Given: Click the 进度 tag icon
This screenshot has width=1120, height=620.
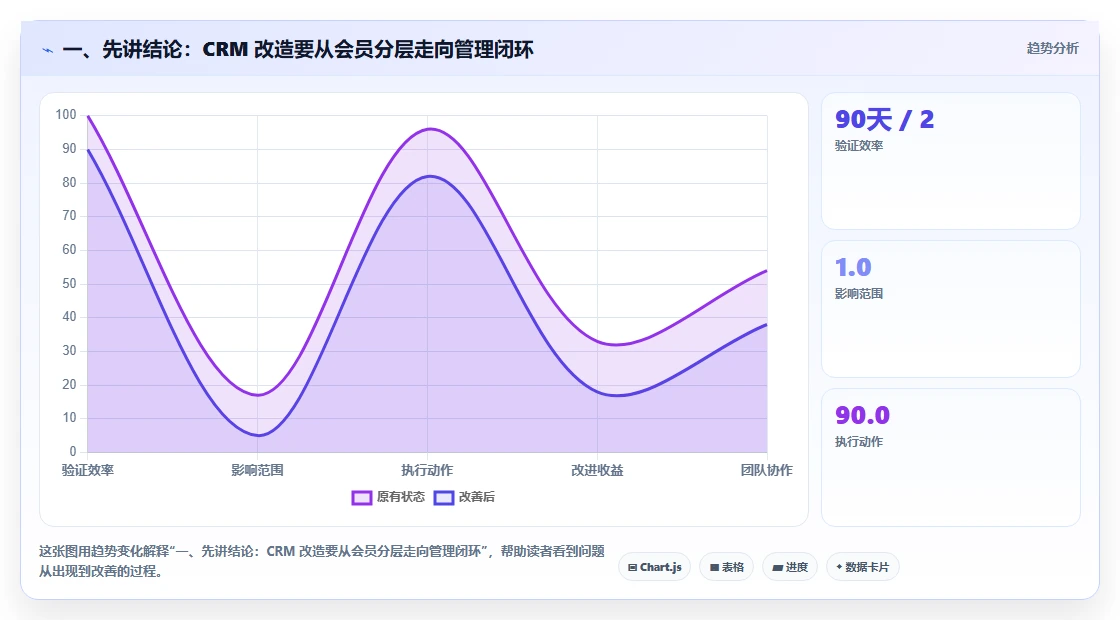Looking at the screenshot, I should pos(778,568).
